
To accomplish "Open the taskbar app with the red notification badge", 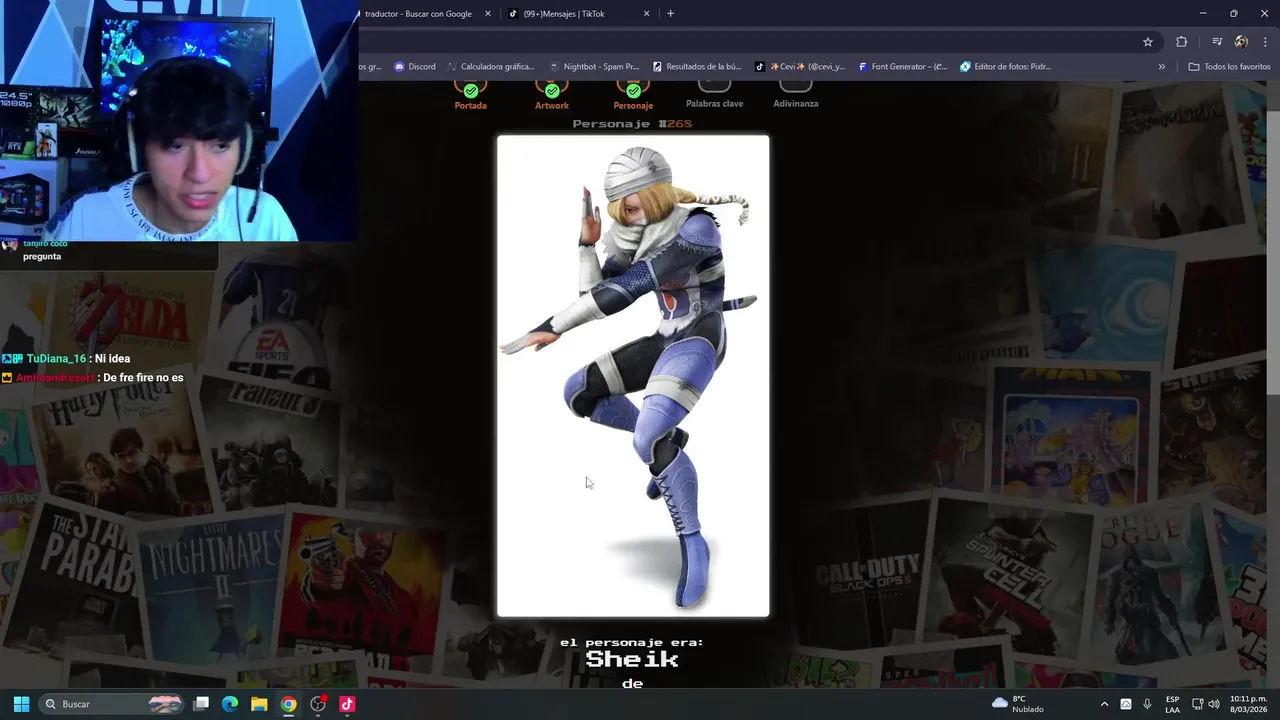I will (x=318, y=704).
